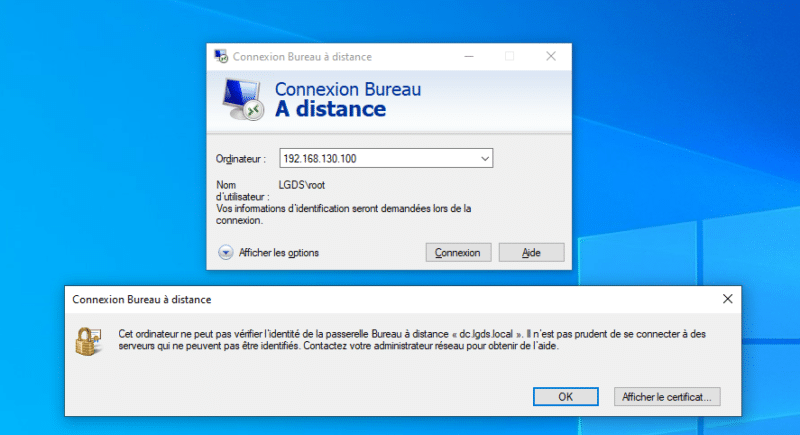The image size is (800, 435).
Task: Open the Aide help button
Action: (531, 252)
